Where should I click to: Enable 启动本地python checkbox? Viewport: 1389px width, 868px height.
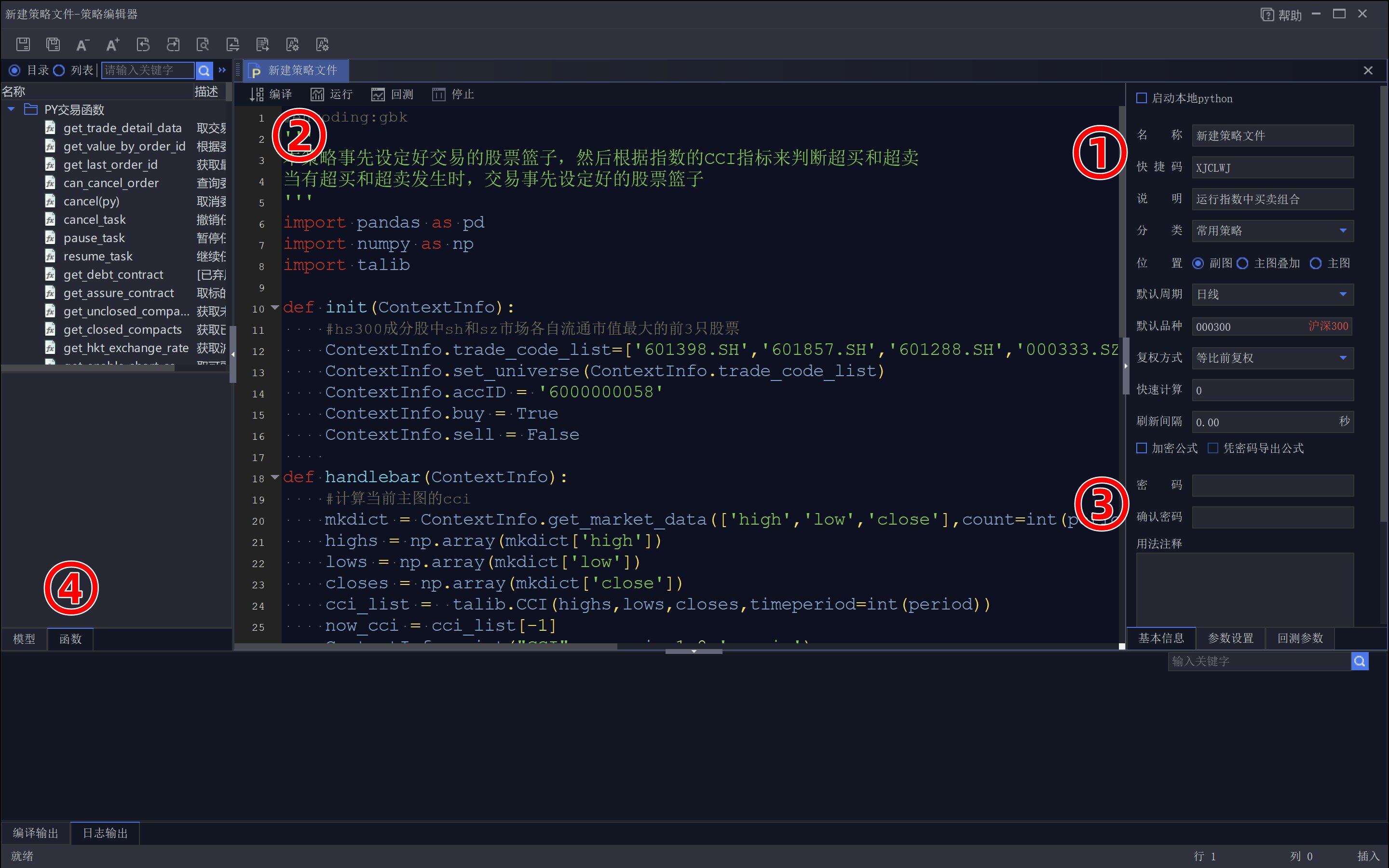(1142, 98)
